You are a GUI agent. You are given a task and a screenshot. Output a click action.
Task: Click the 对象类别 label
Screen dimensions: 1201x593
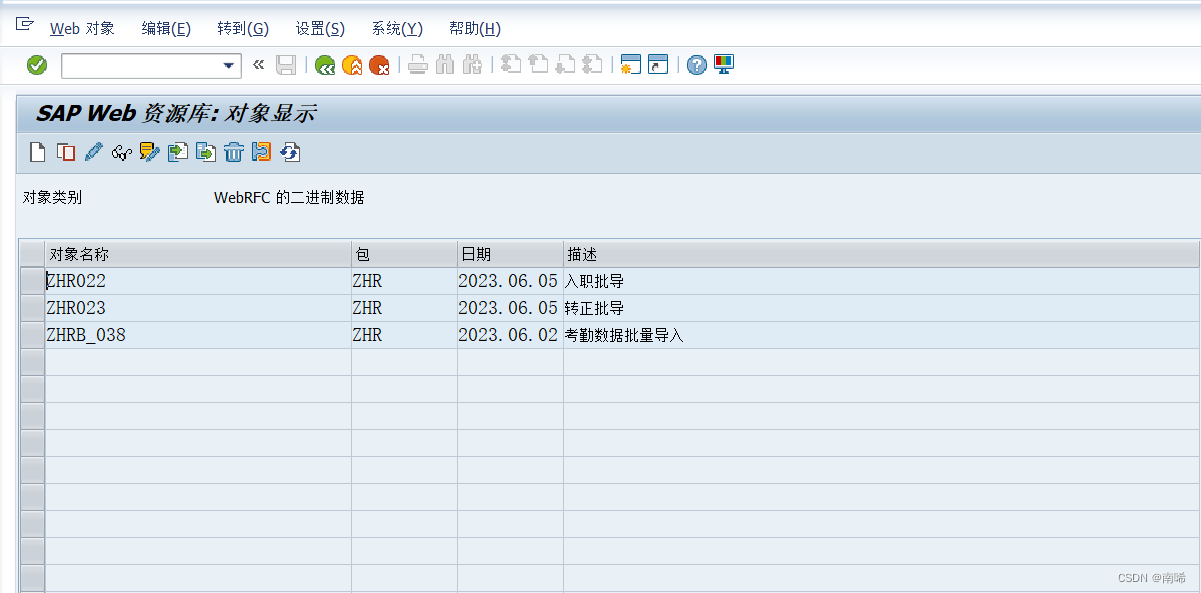click(x=52, y=198)
